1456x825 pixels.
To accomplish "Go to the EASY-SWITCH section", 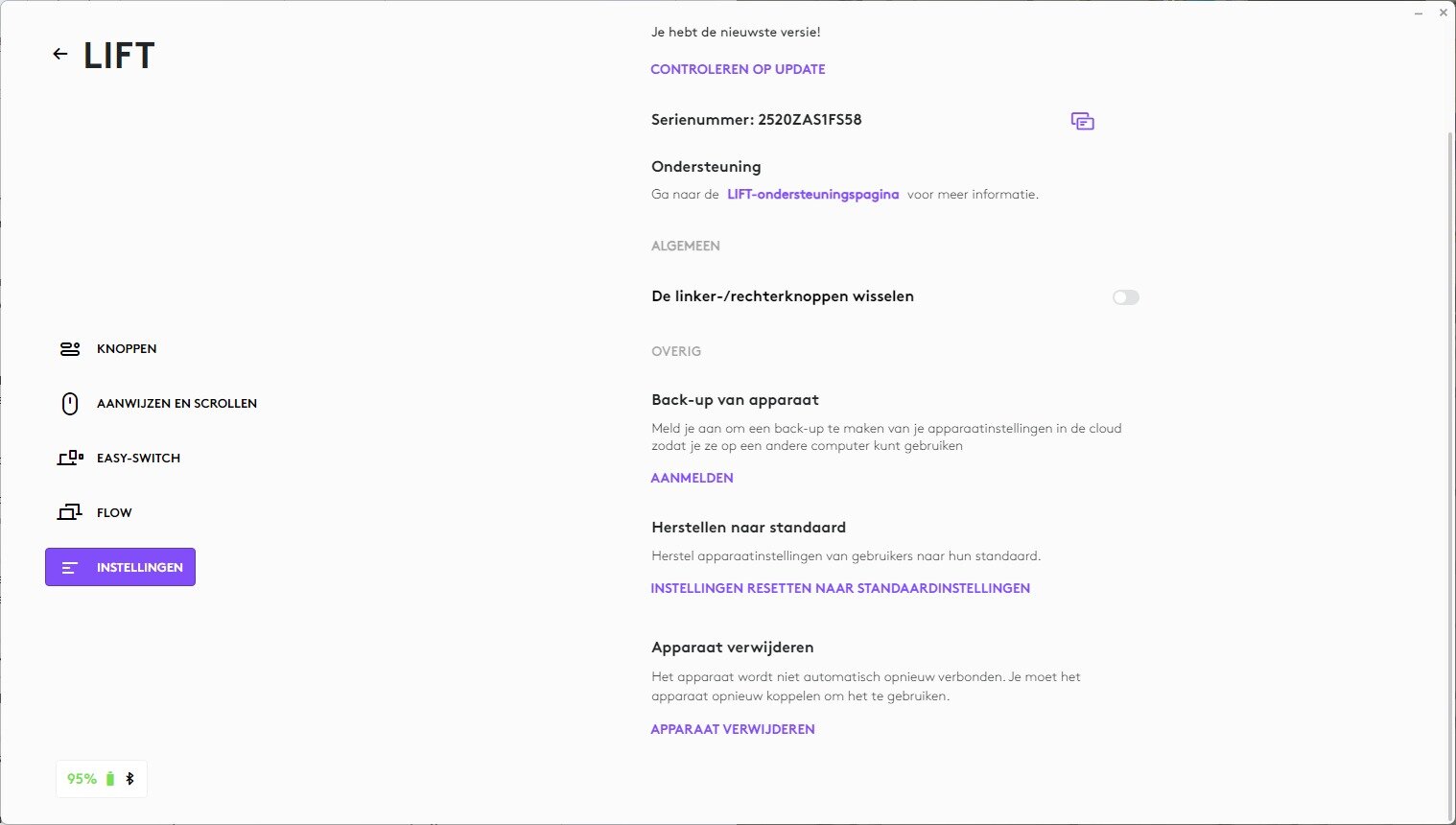I will point(138,459).
